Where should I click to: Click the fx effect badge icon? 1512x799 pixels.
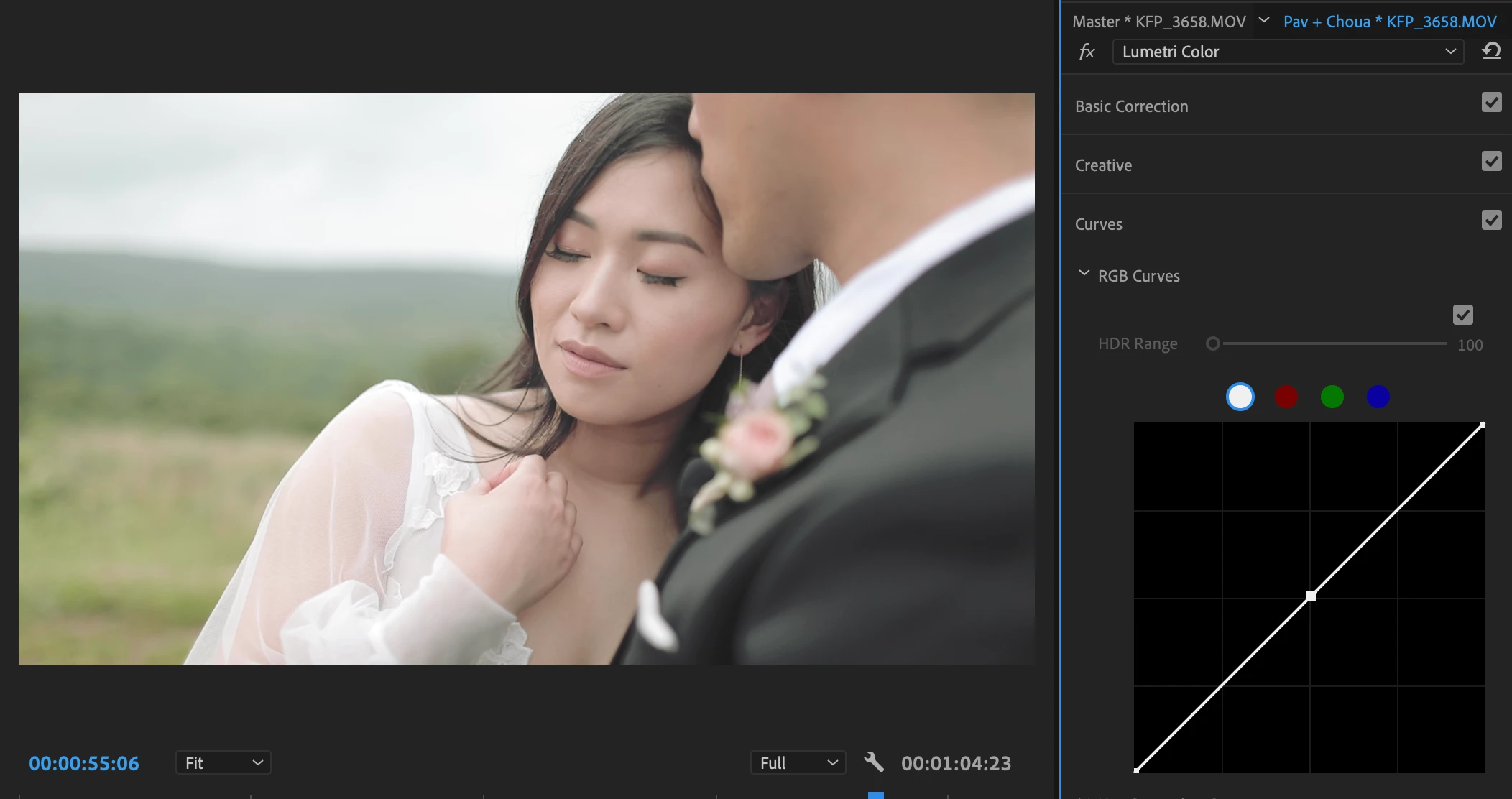[1087, 52]
